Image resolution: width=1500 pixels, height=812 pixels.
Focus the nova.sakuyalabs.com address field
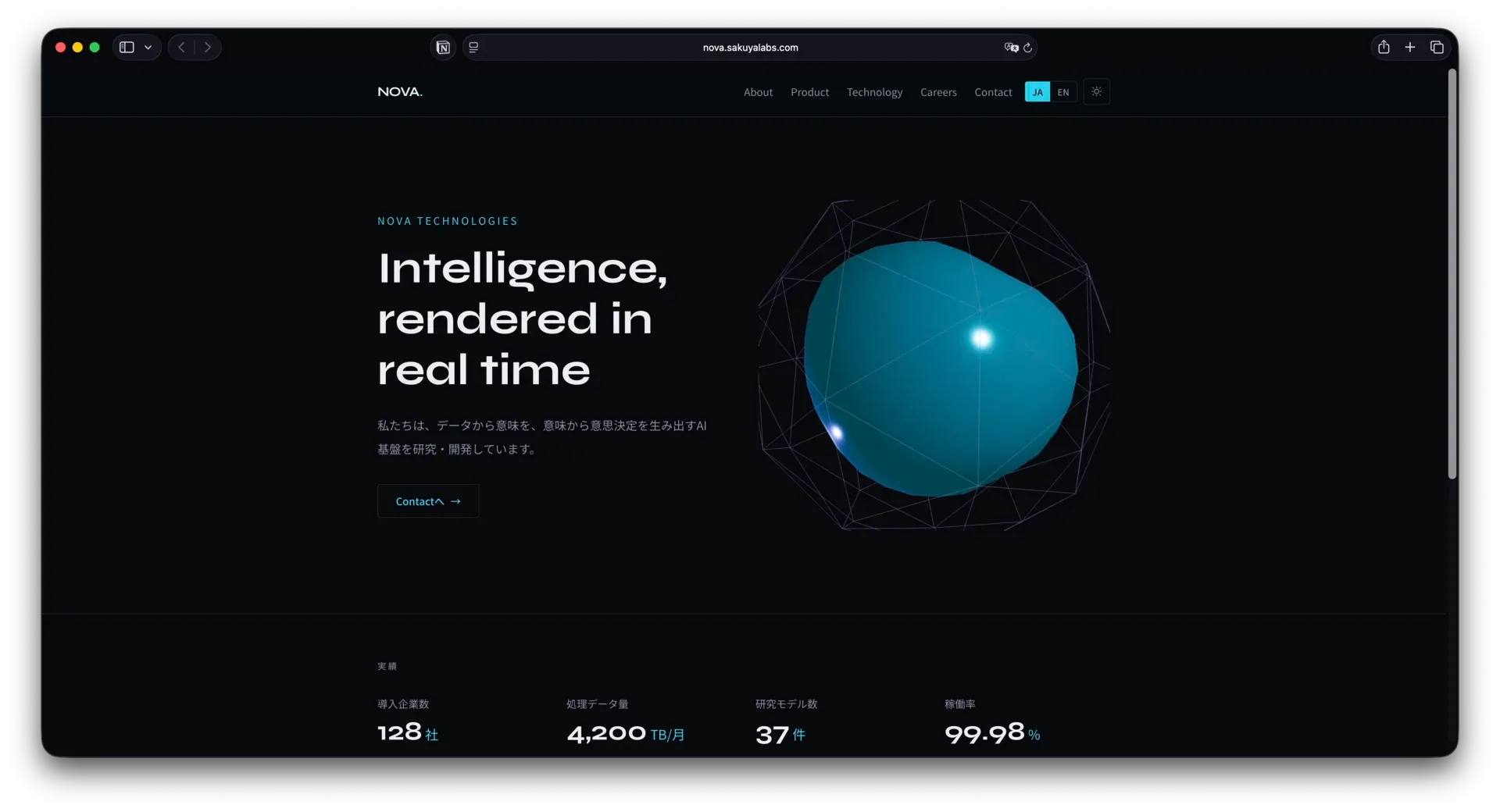[750, 48]
